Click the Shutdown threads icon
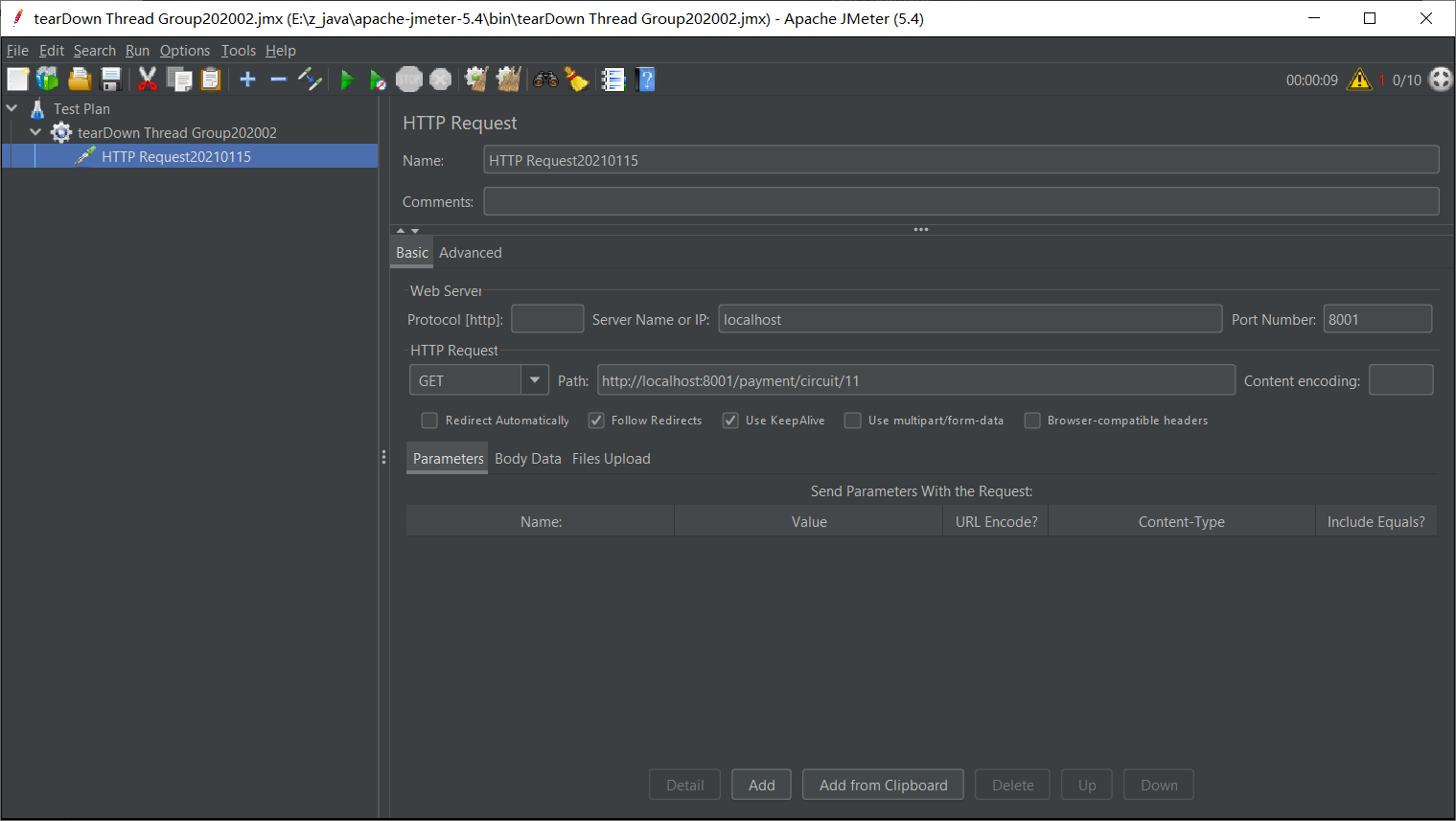Viewport: 1456px width, 821px height. (440, 80)
